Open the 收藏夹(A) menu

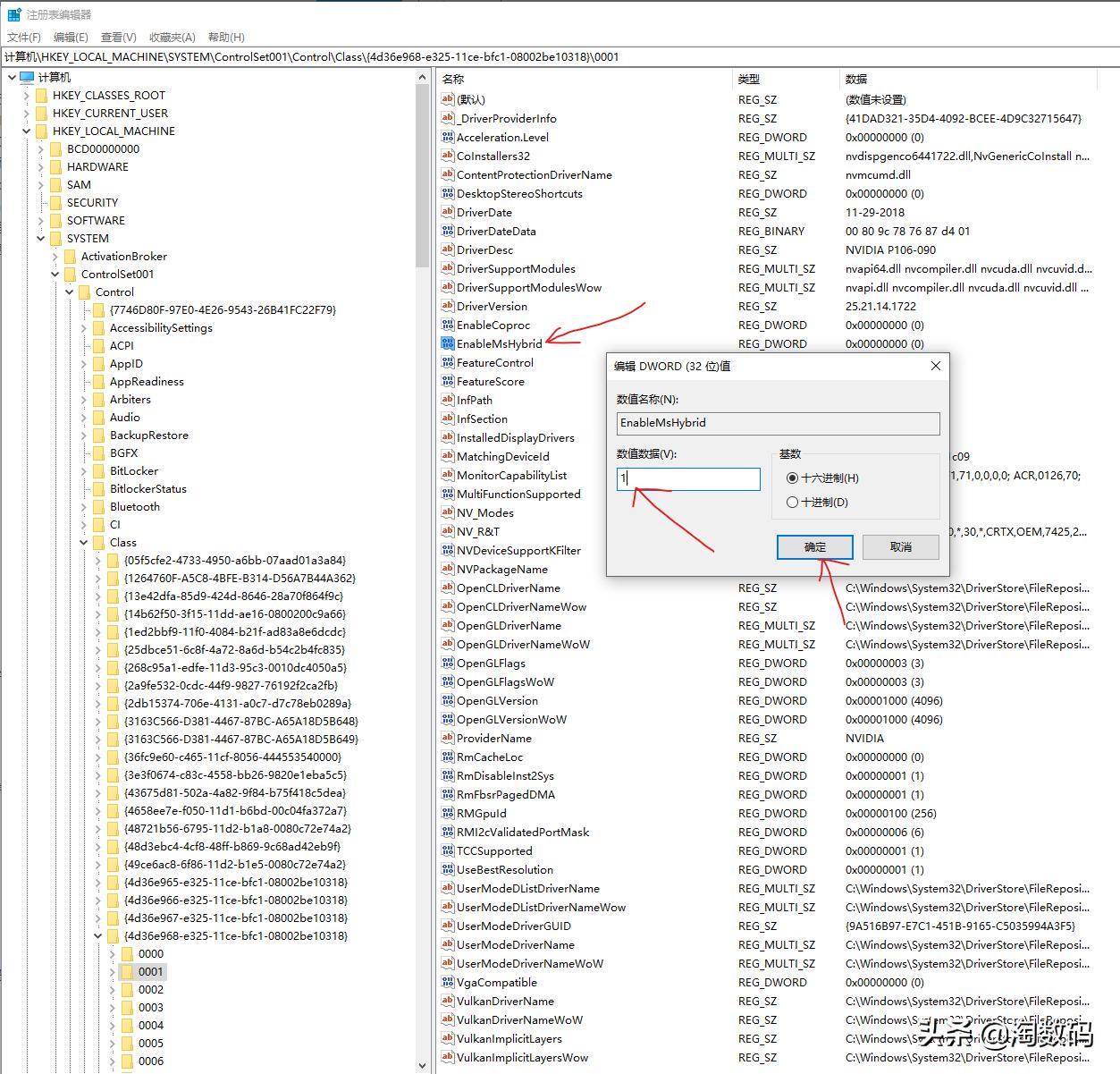click(x=173, y=37)
